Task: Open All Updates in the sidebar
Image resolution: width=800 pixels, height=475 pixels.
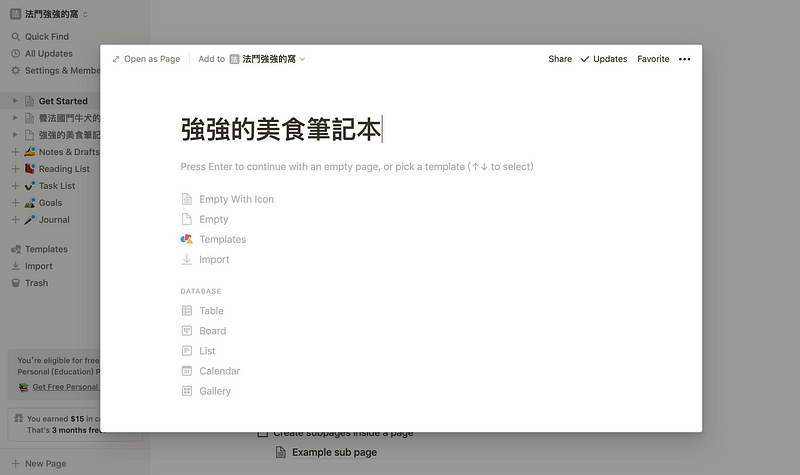Action: click(42, 54)
